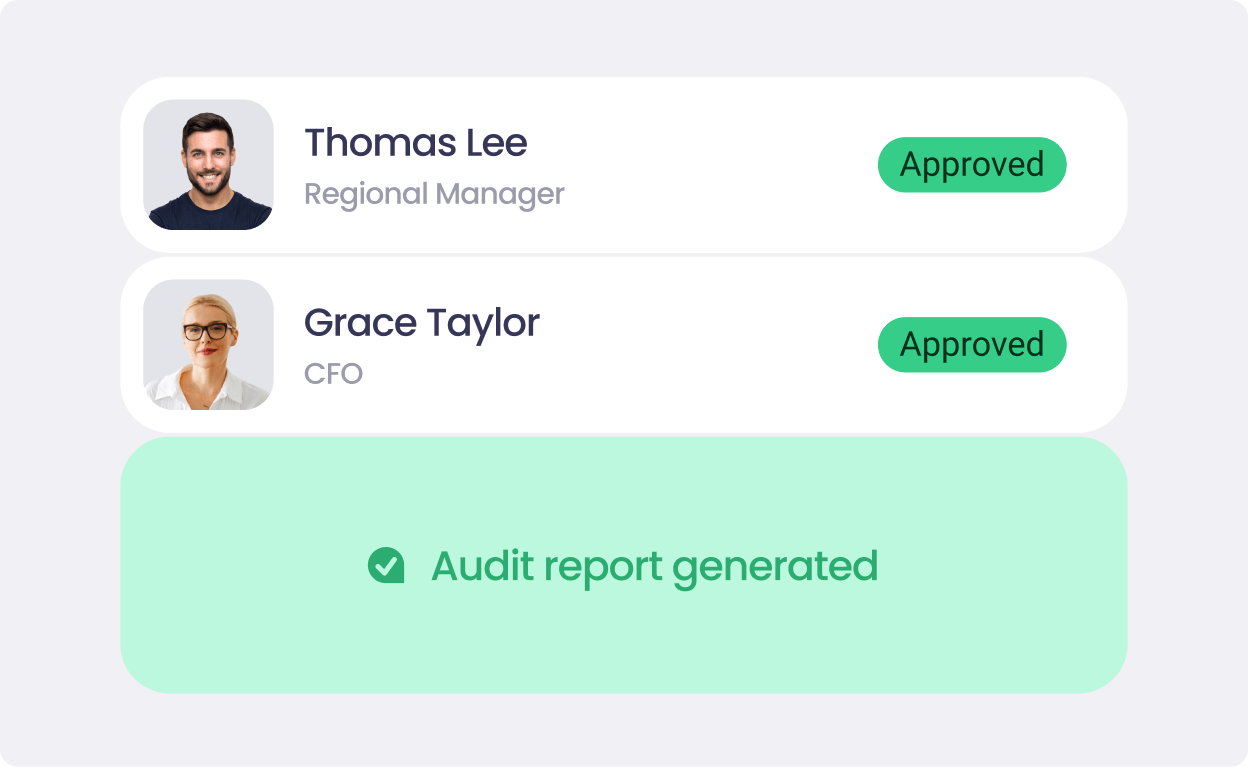Screen dimensions: 1248x767
Task: Click the Audit report generated text
Action: tap(652, 565)
